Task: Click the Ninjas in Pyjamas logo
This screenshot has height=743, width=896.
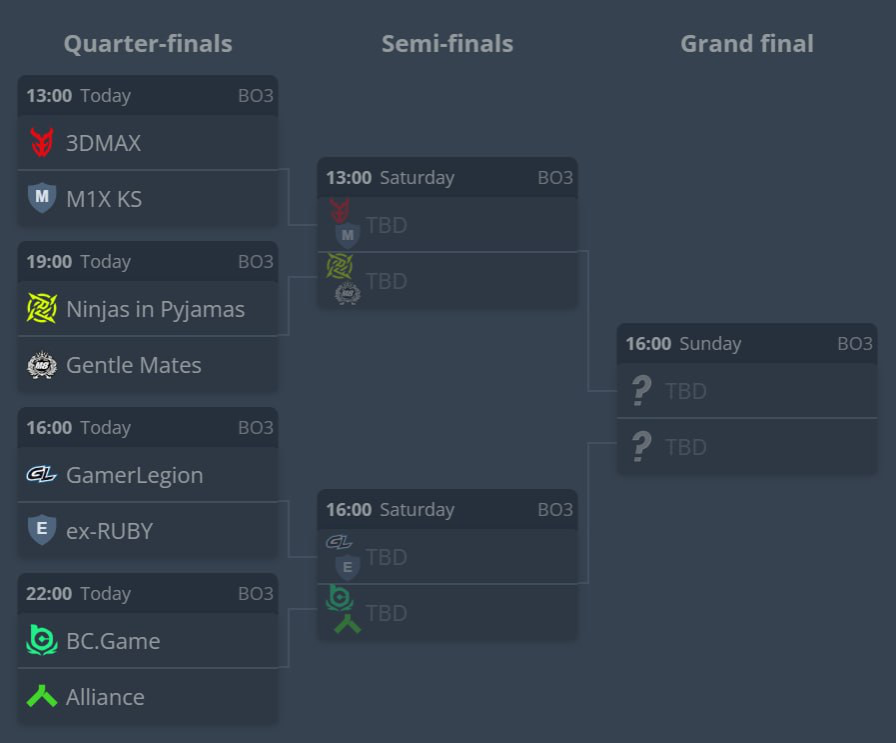Action: click(41, 309)
